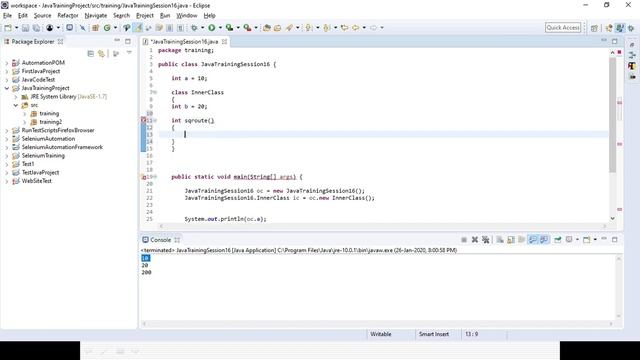Click Collapse All in Package Explorer
The image size is (640, 360).
click(91, 53)
